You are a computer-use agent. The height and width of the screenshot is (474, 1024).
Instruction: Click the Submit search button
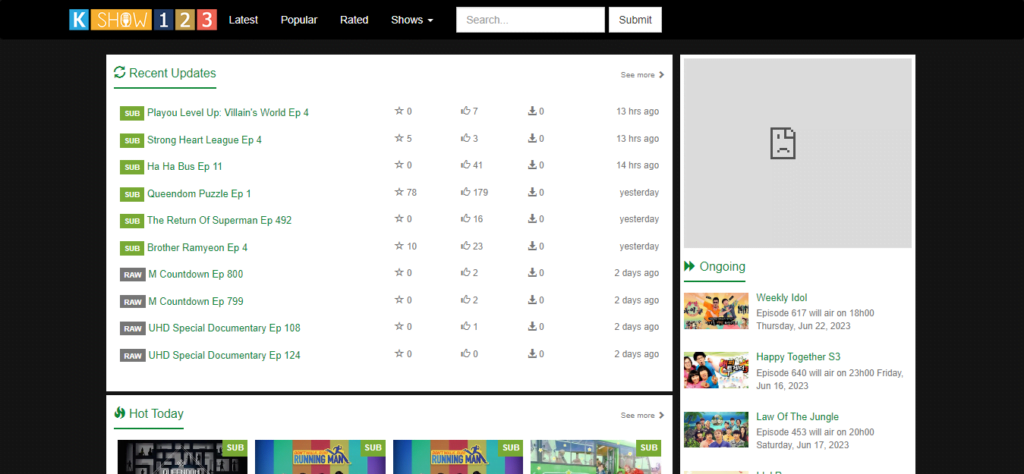[635, 20]
